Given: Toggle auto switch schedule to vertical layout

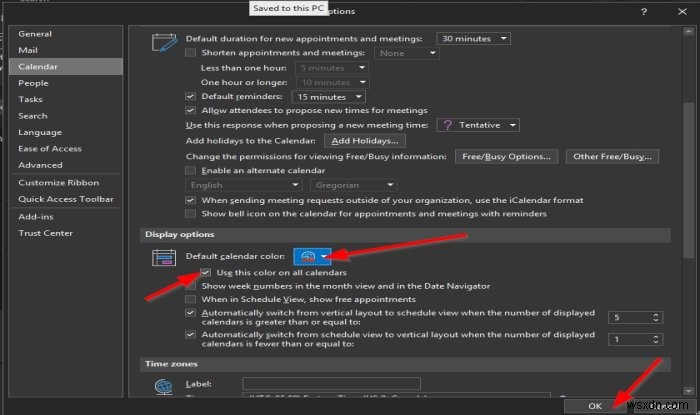Looking at the screenshot, I should [x=191, y=334].
